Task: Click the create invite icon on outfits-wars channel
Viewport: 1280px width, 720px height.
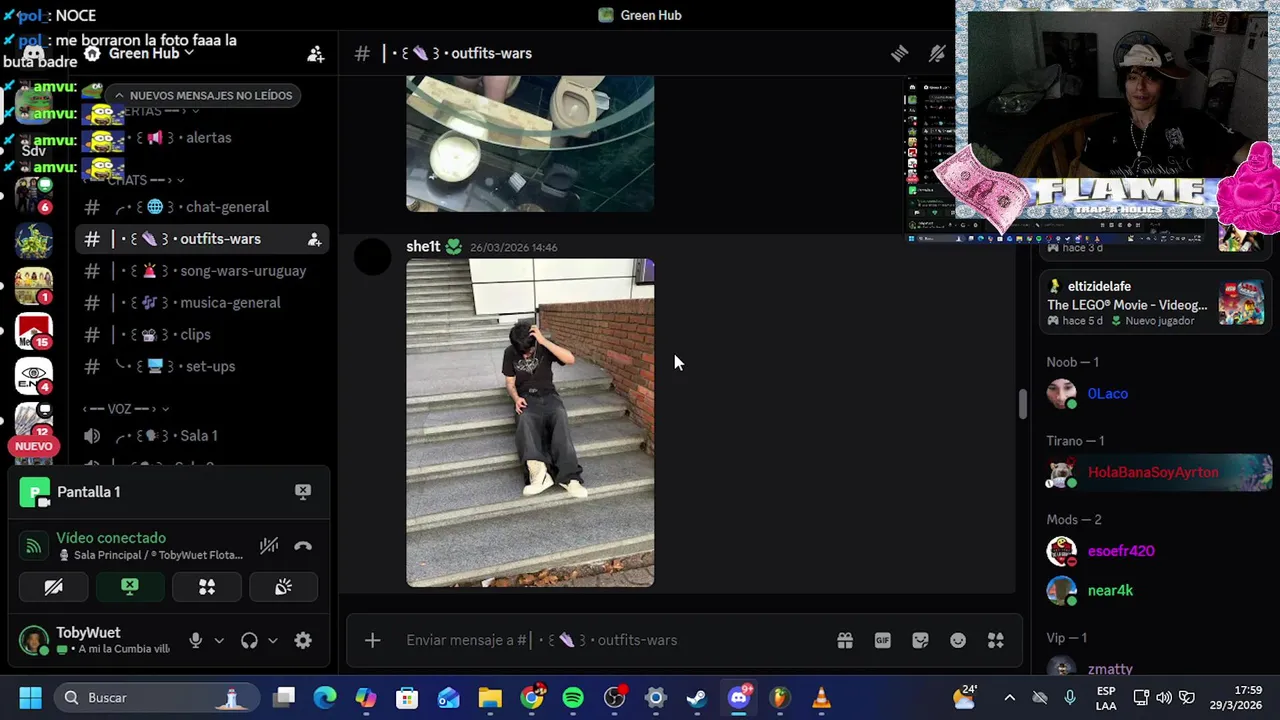Action: click(x=314, y=239)
